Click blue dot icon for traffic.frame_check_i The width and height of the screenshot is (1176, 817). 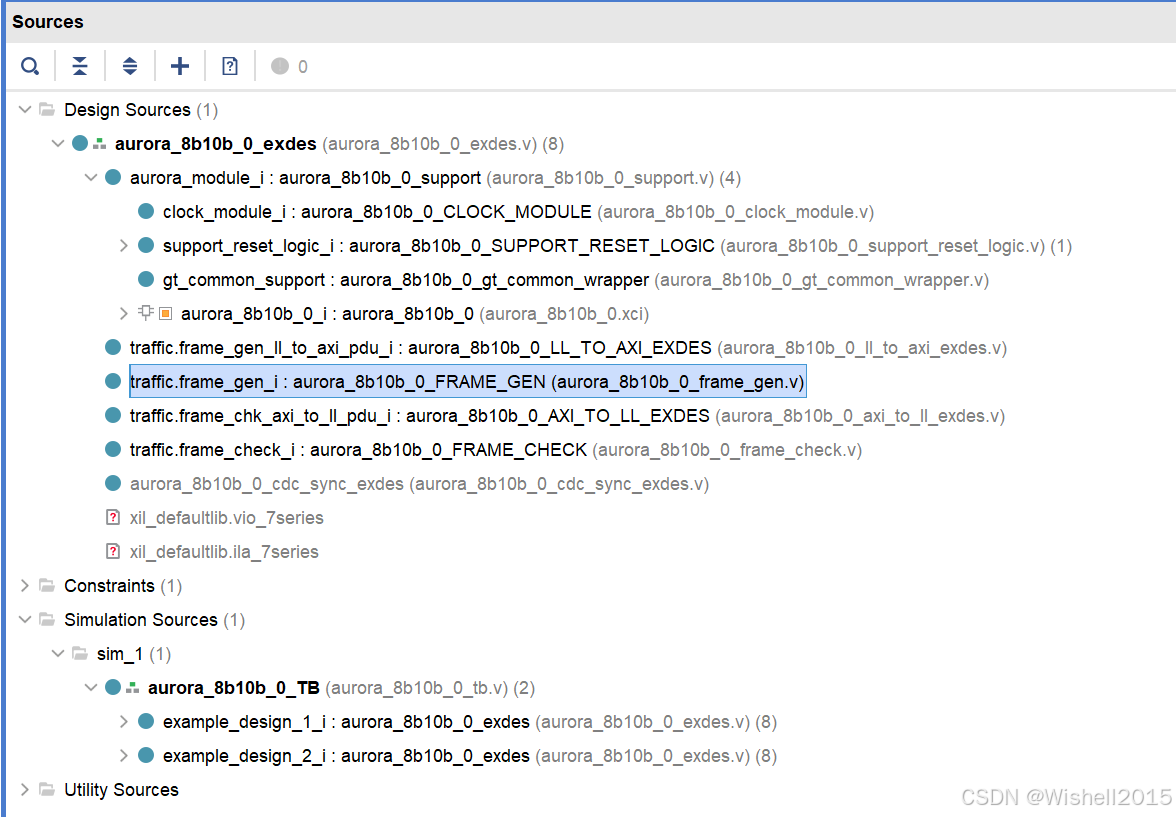(x=113, y=449)
